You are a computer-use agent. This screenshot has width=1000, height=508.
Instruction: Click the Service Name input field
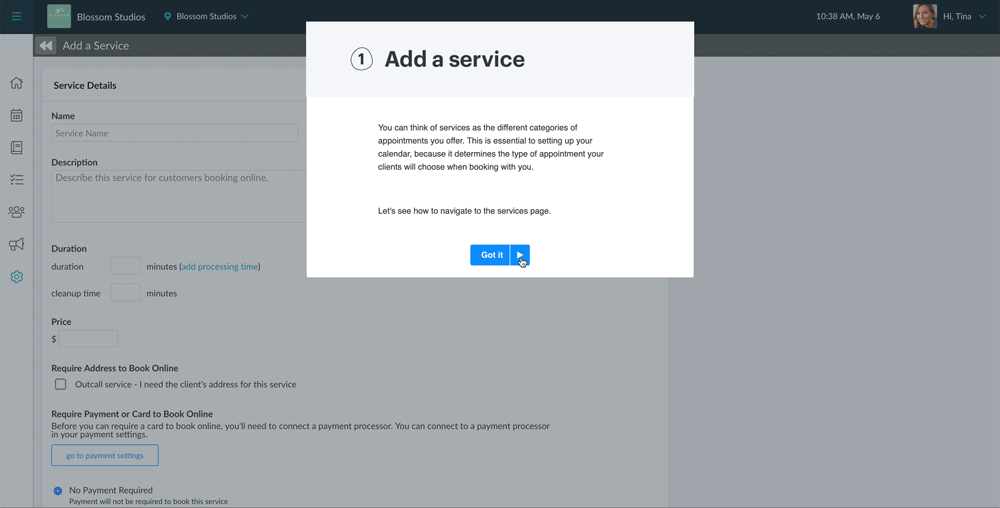[x=175, y=133]
